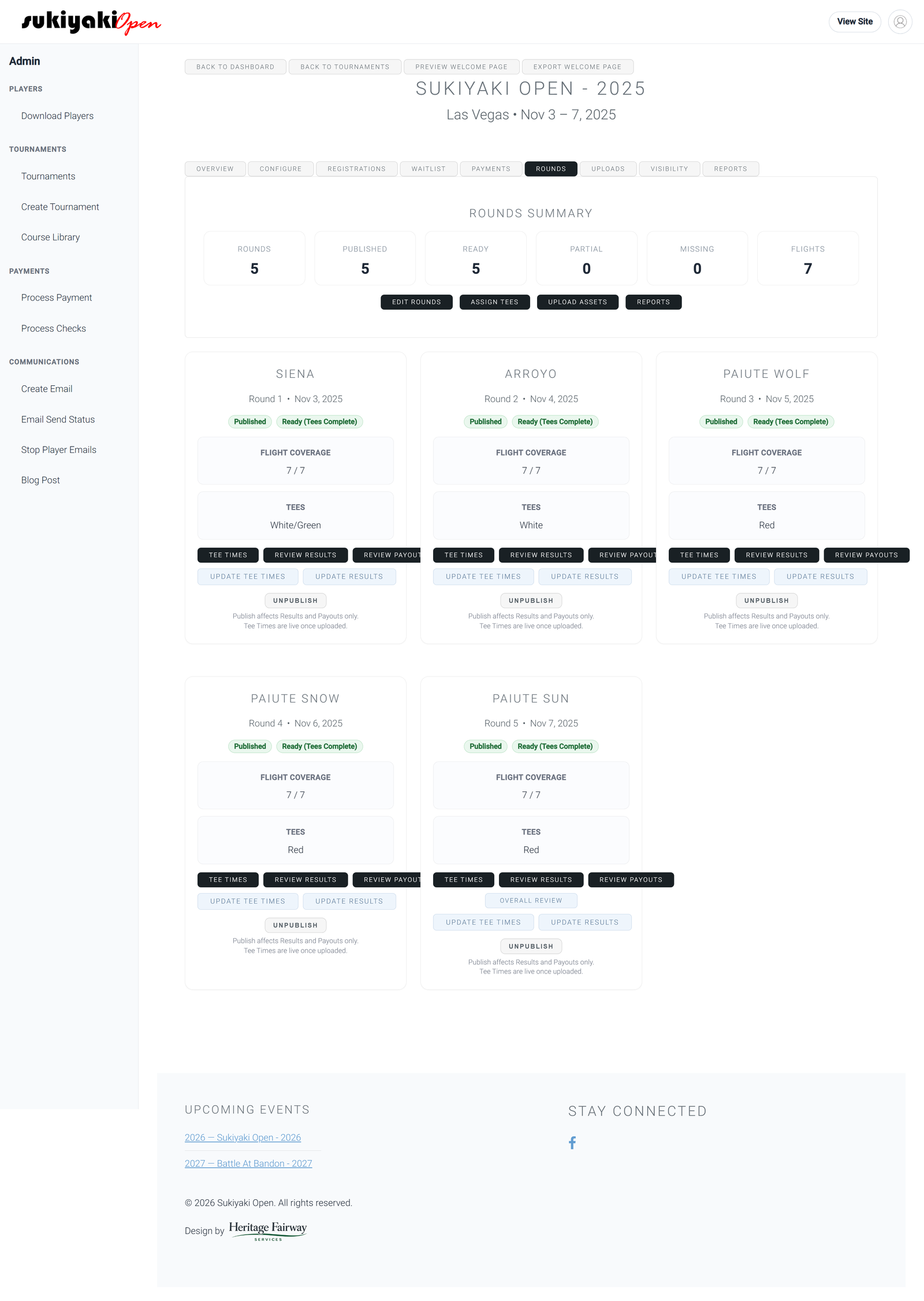Screen dimensions: 924x1301
Task: Unpublish the Paiute Snow round
Action: coord(296,925)
